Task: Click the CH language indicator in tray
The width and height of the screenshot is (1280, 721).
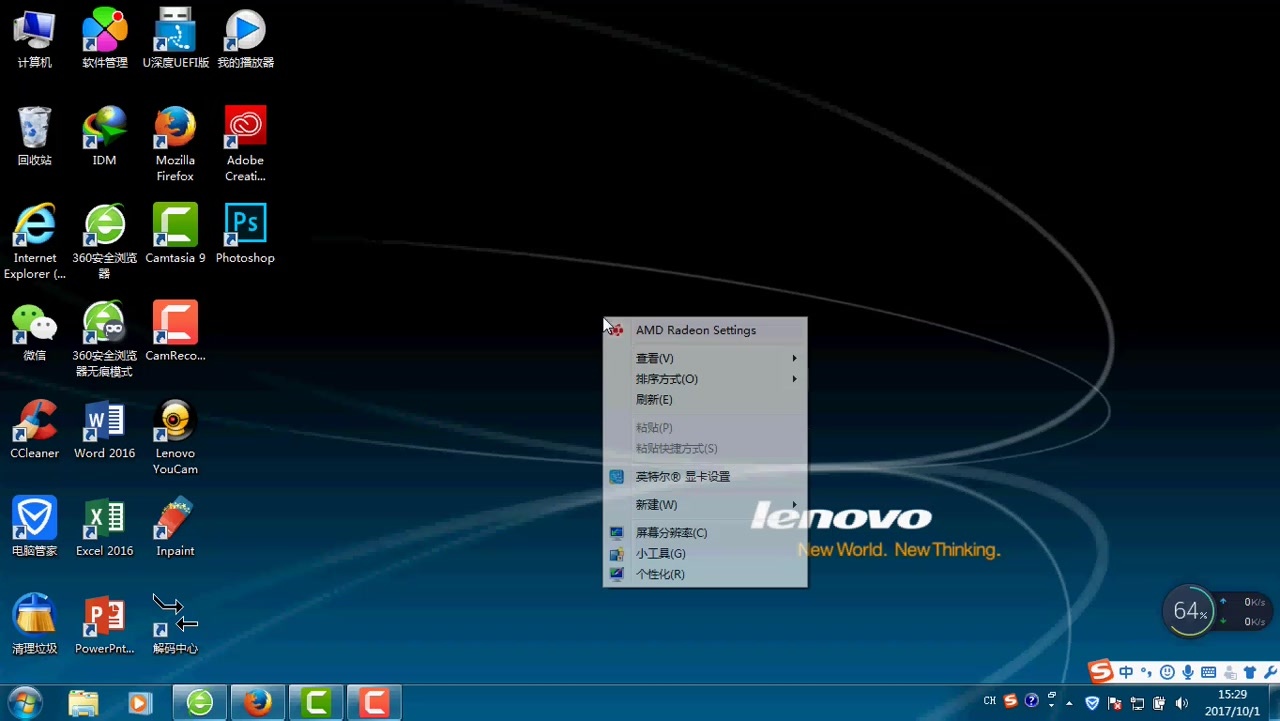Action: [x=990, y=701]
